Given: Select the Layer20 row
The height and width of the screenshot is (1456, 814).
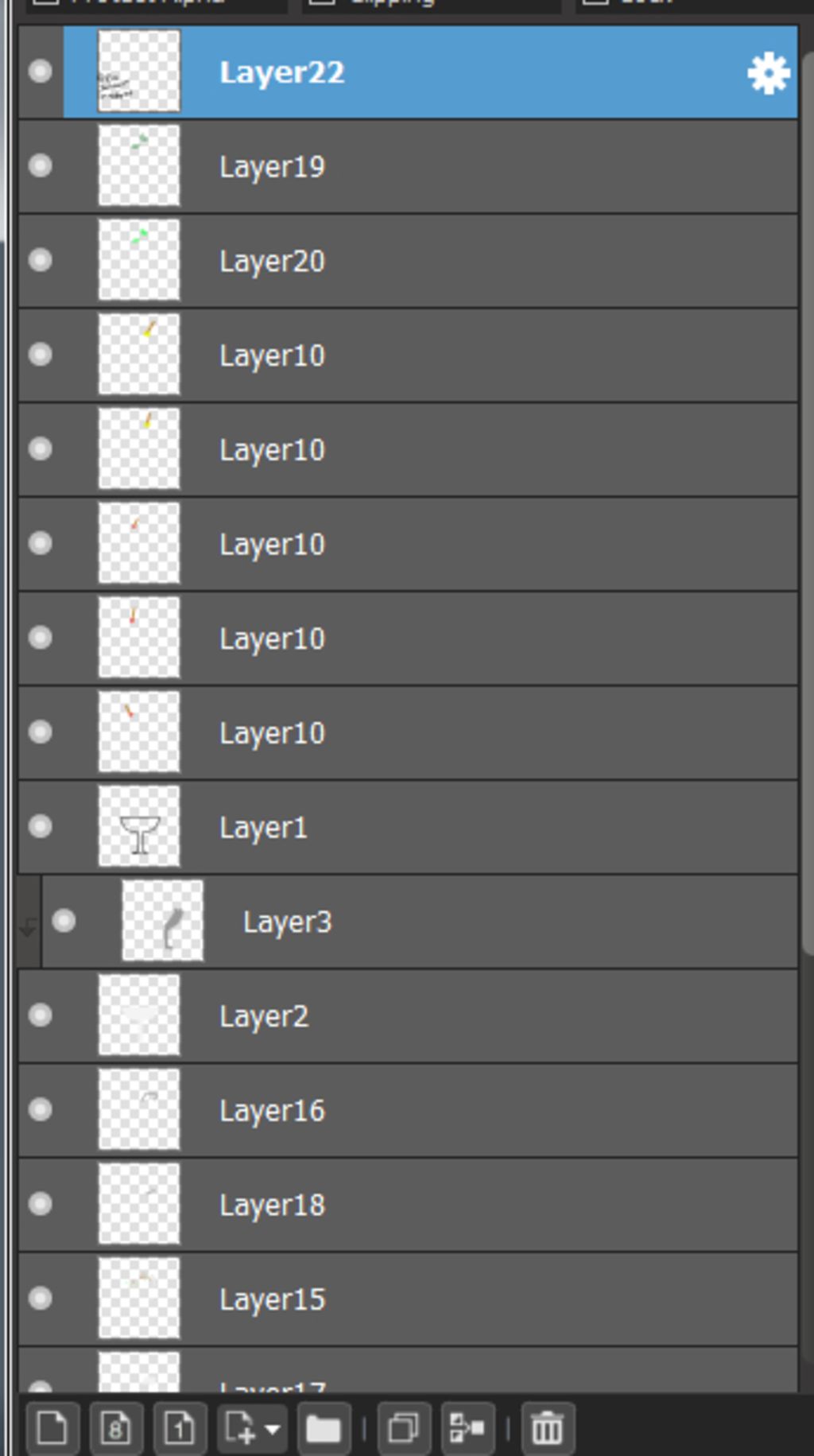Looking at the screenshot, I should tap(408, 261).
